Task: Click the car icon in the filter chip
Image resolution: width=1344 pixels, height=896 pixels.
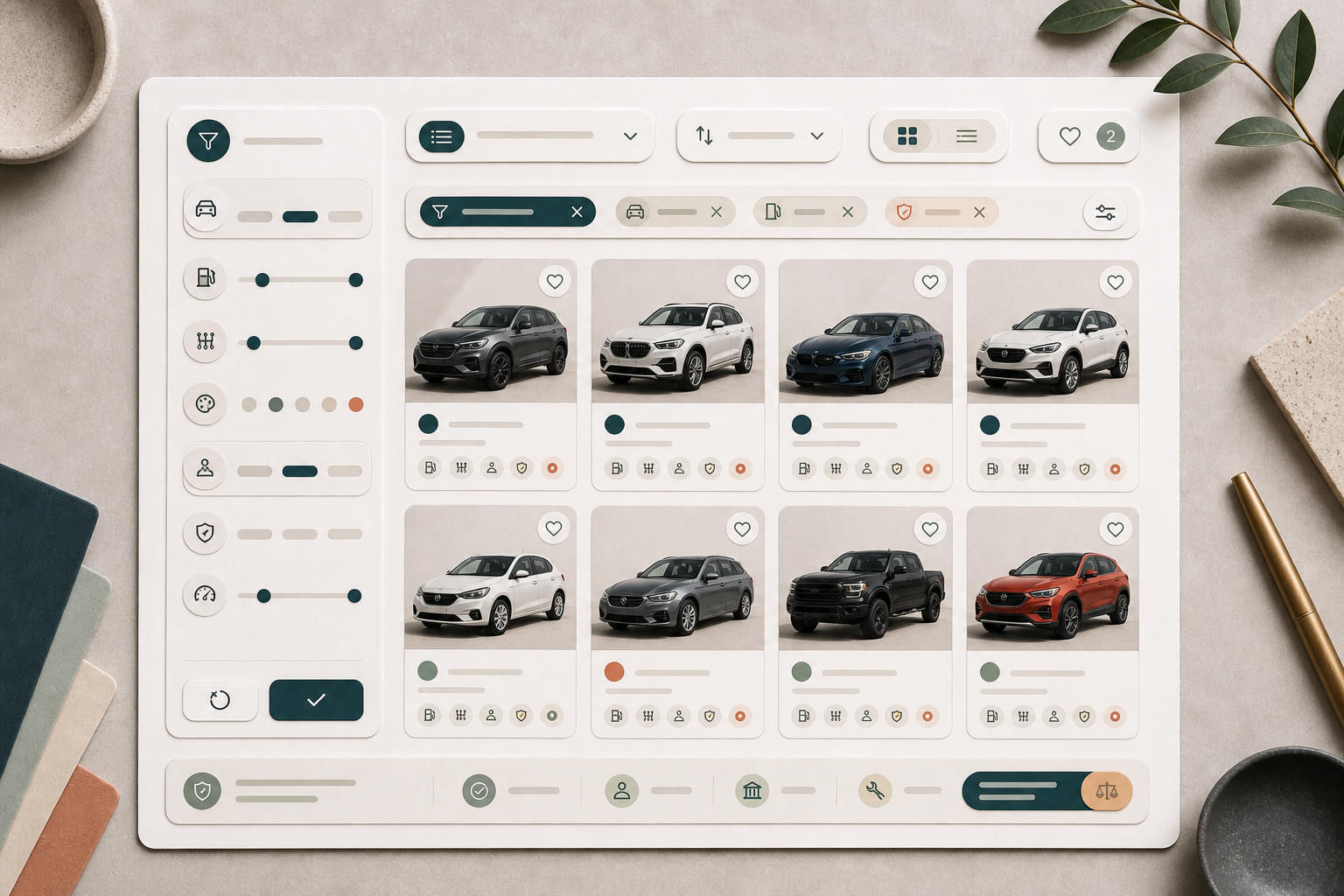Action: tap(635, 212)
